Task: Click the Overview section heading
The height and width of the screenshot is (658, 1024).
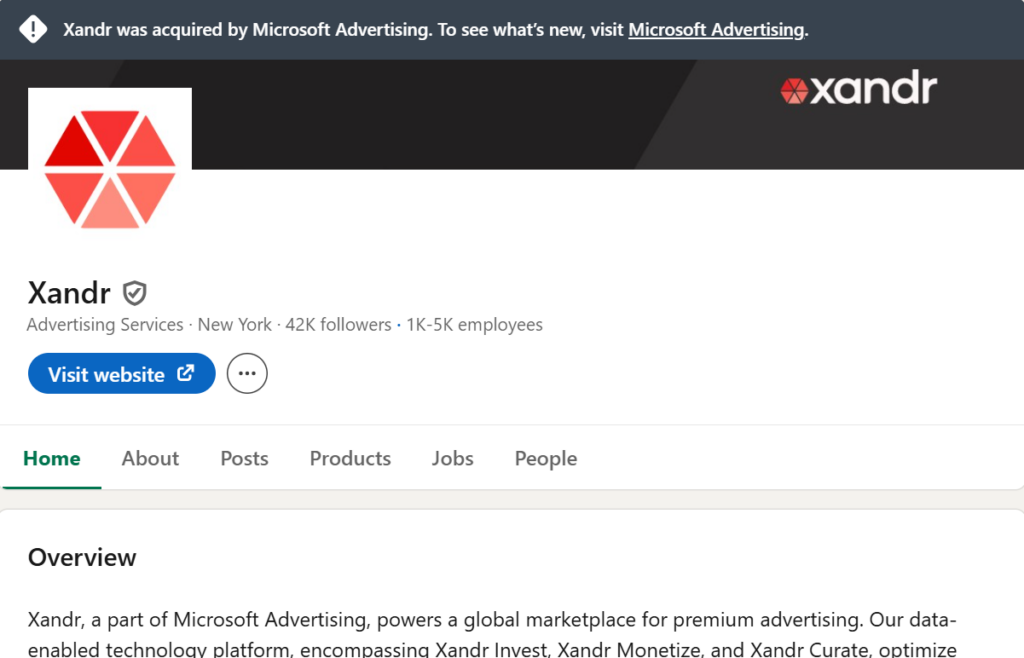Action: [x=82, y=557]
